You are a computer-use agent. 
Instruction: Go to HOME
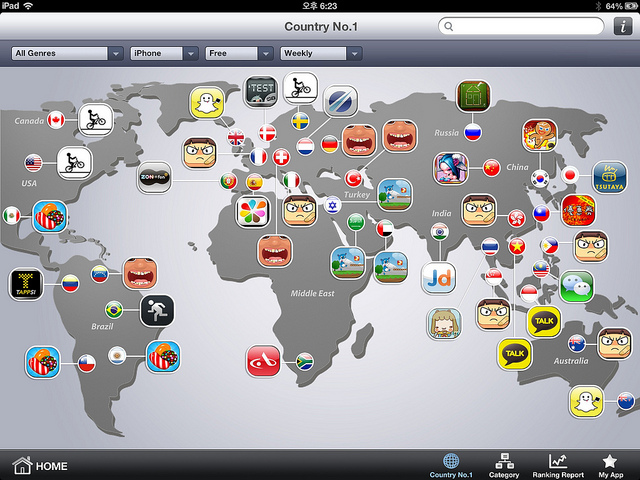click(x=40, y=466)
